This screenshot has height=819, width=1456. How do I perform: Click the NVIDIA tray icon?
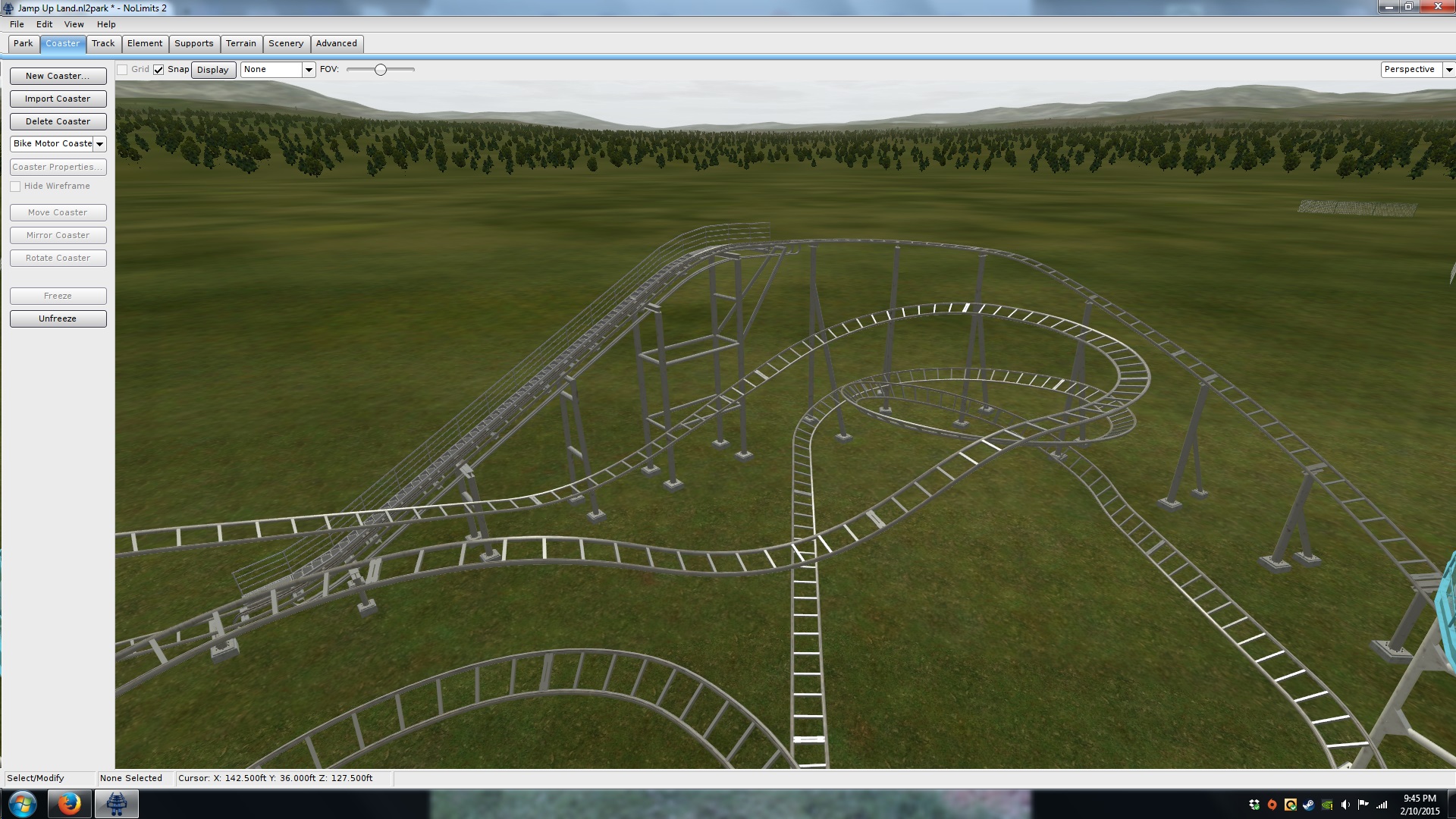coord(1327,805)
